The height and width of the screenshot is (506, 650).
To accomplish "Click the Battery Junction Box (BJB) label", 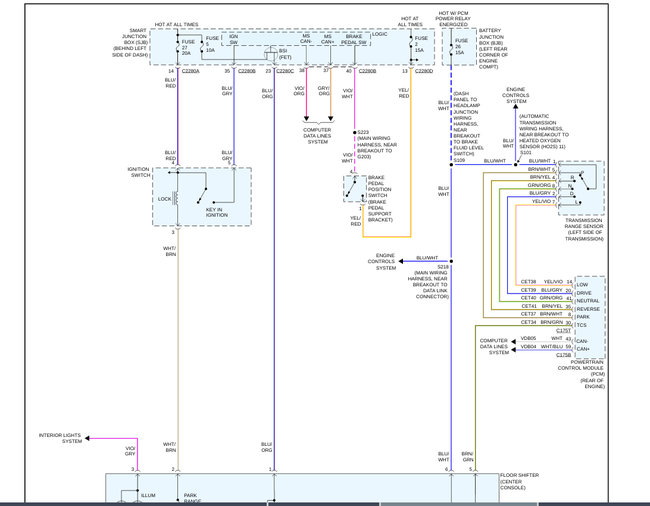I will click(x=493, y=48).
